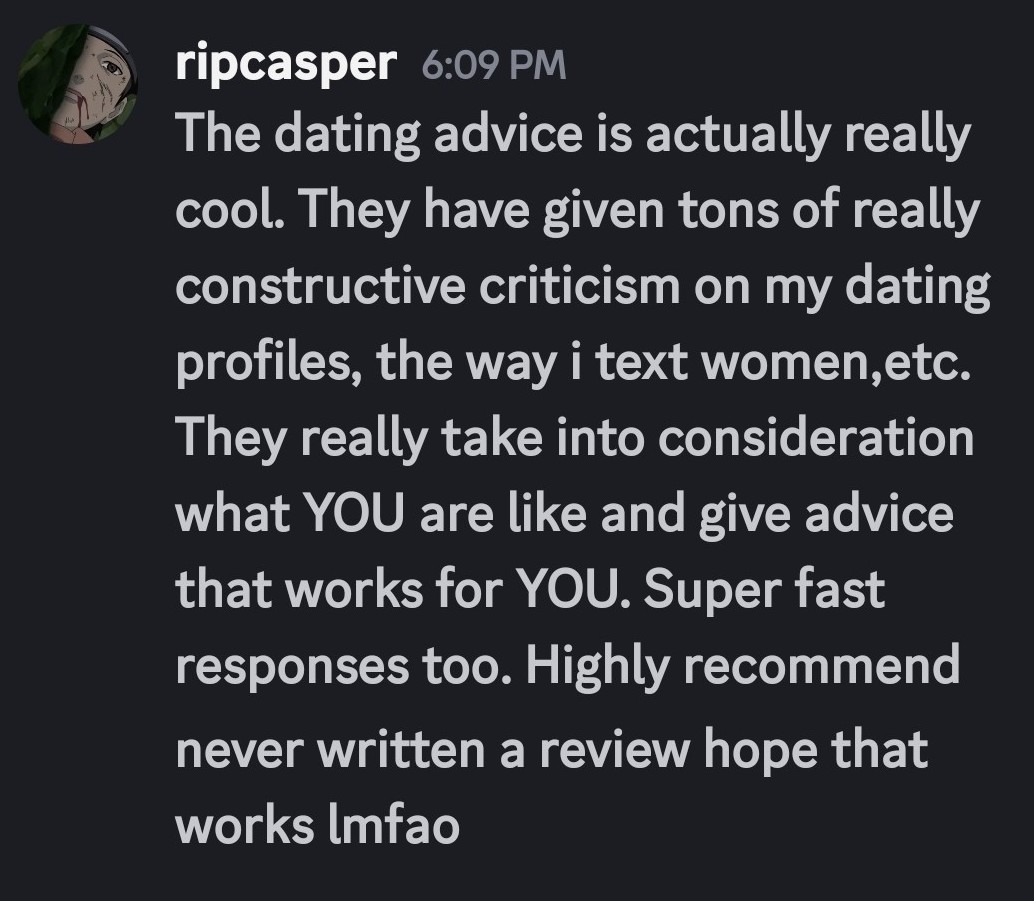Click the words 'give advice'
This screenshot has height=901, width=1034.
[826, 514]
